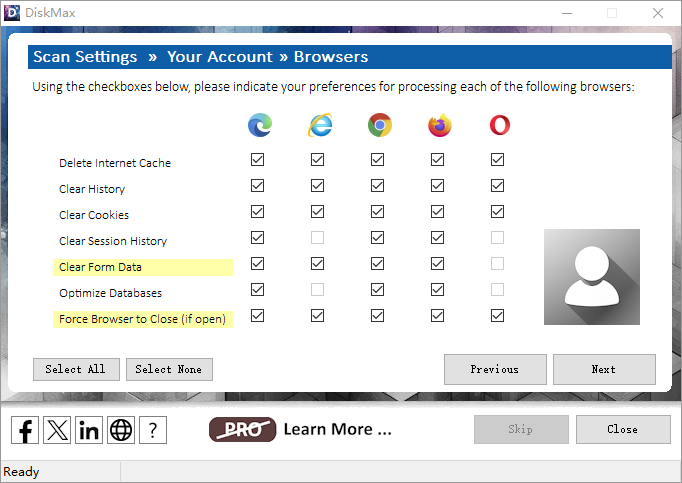Toggle Optimize Databases for Firefox

point(438,290)
